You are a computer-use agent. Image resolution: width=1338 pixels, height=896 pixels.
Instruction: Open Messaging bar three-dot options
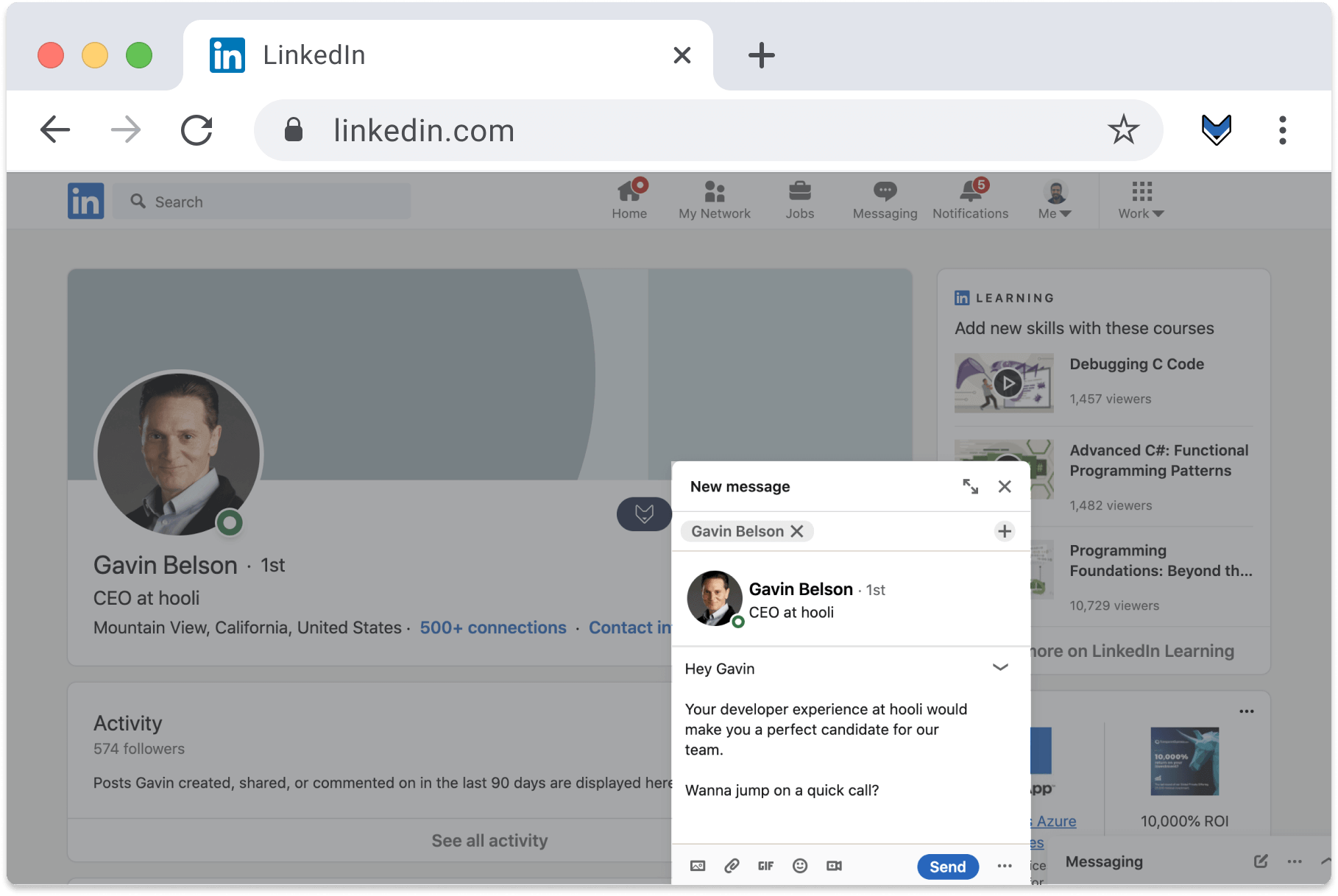(x=1295, y=861)
